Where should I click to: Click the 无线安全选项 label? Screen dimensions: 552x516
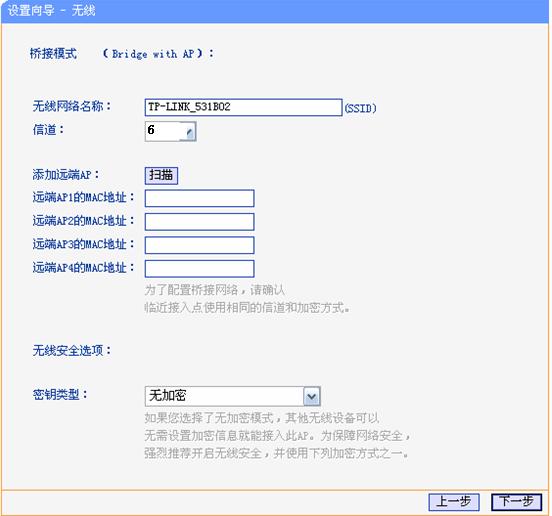point(71,350)
